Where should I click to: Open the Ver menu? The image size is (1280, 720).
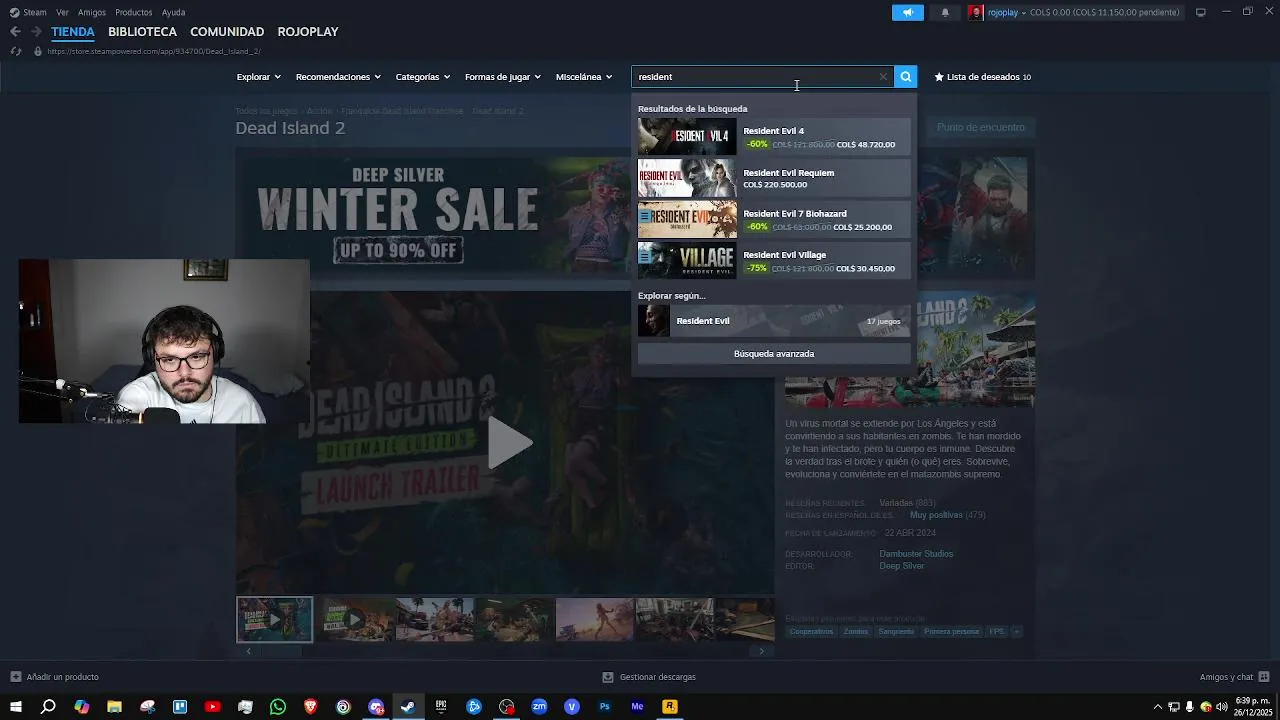pyautogui.click(x=62, y=12)
